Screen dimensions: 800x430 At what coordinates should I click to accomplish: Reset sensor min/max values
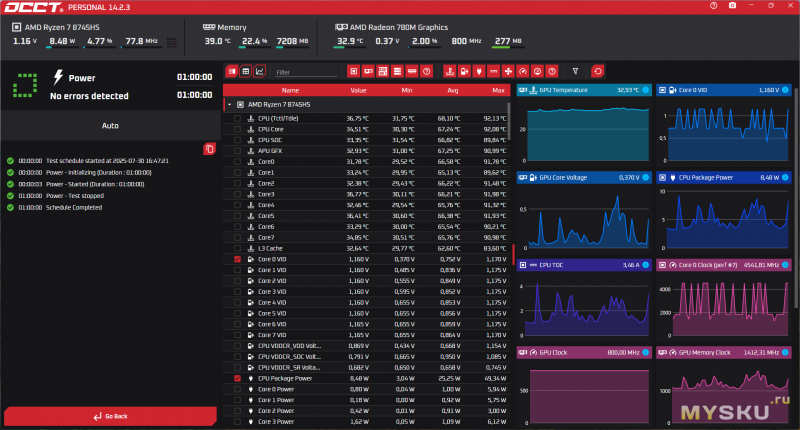click(597, 71)
